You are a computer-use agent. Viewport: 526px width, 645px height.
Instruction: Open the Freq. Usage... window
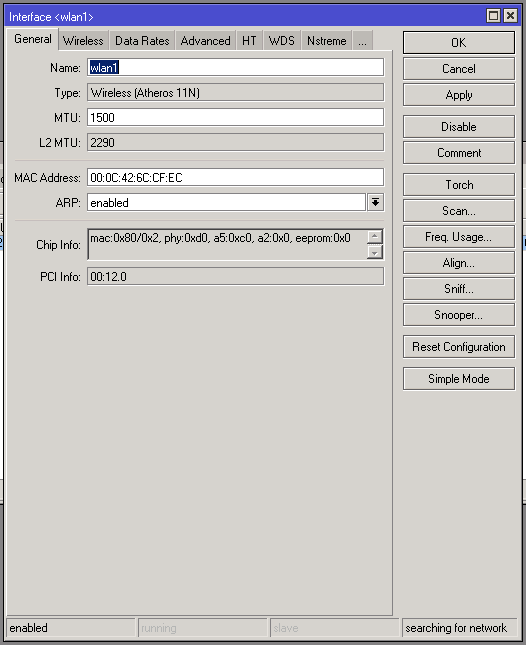pos(459,237)
